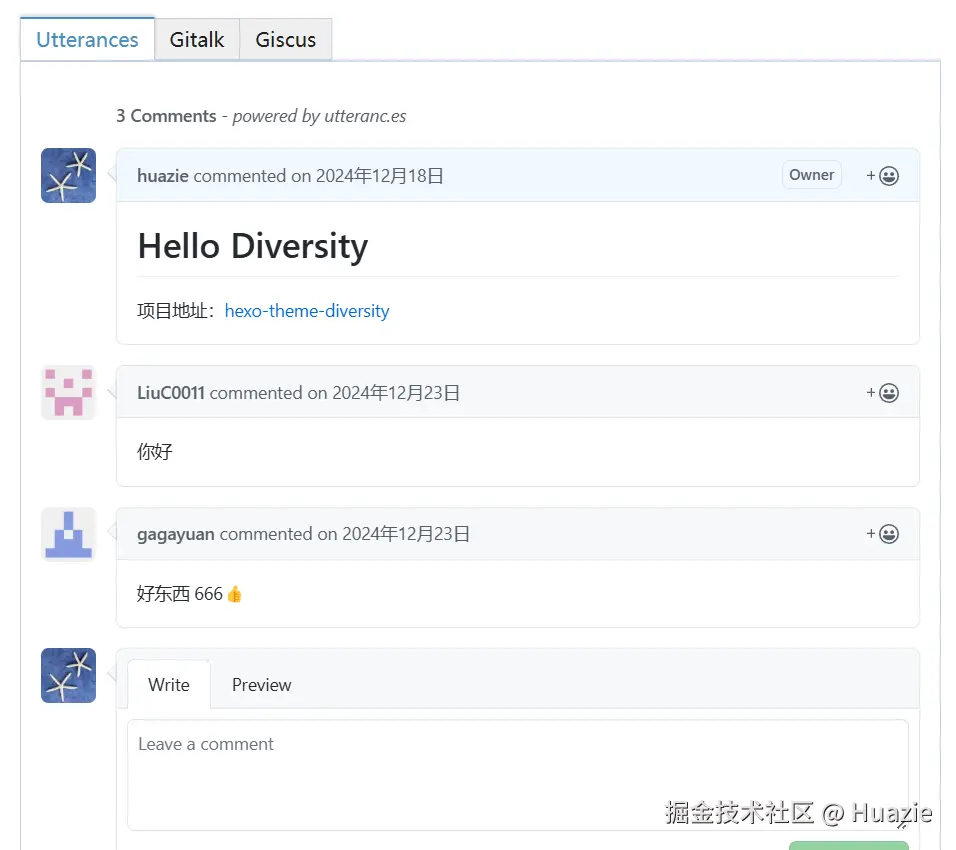
Task: Select the Write tab in the editor
Action: (169, 685)
